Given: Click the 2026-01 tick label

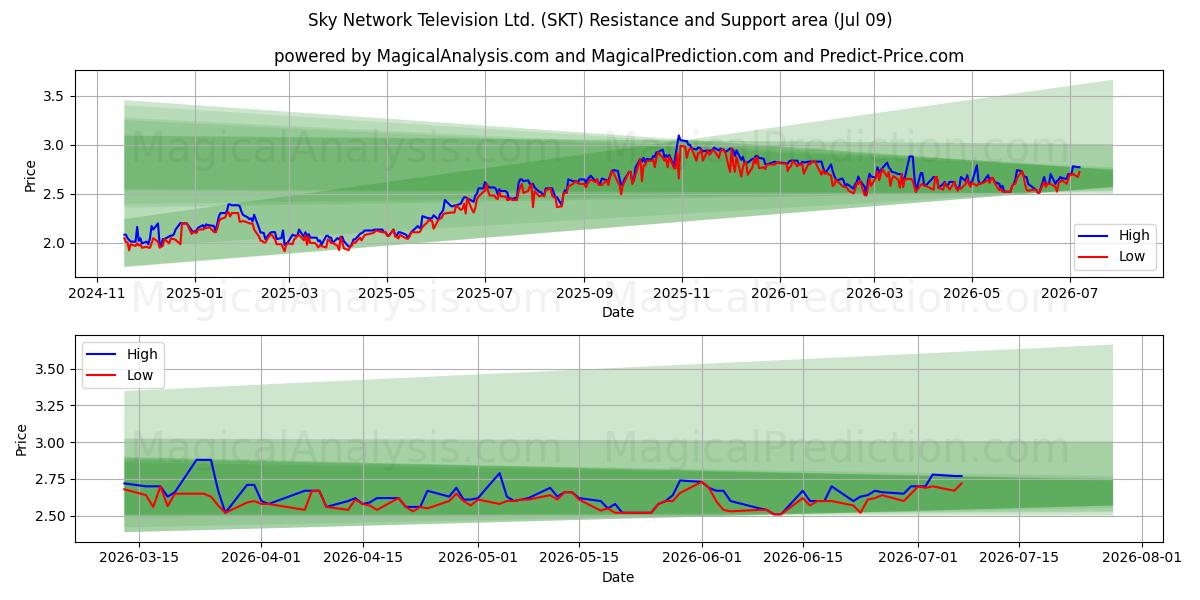Looking at the screenshot, I should pos(780,293).
